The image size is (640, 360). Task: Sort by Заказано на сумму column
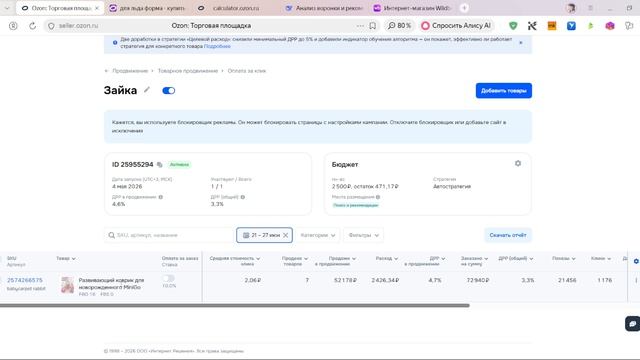[474, 261]
